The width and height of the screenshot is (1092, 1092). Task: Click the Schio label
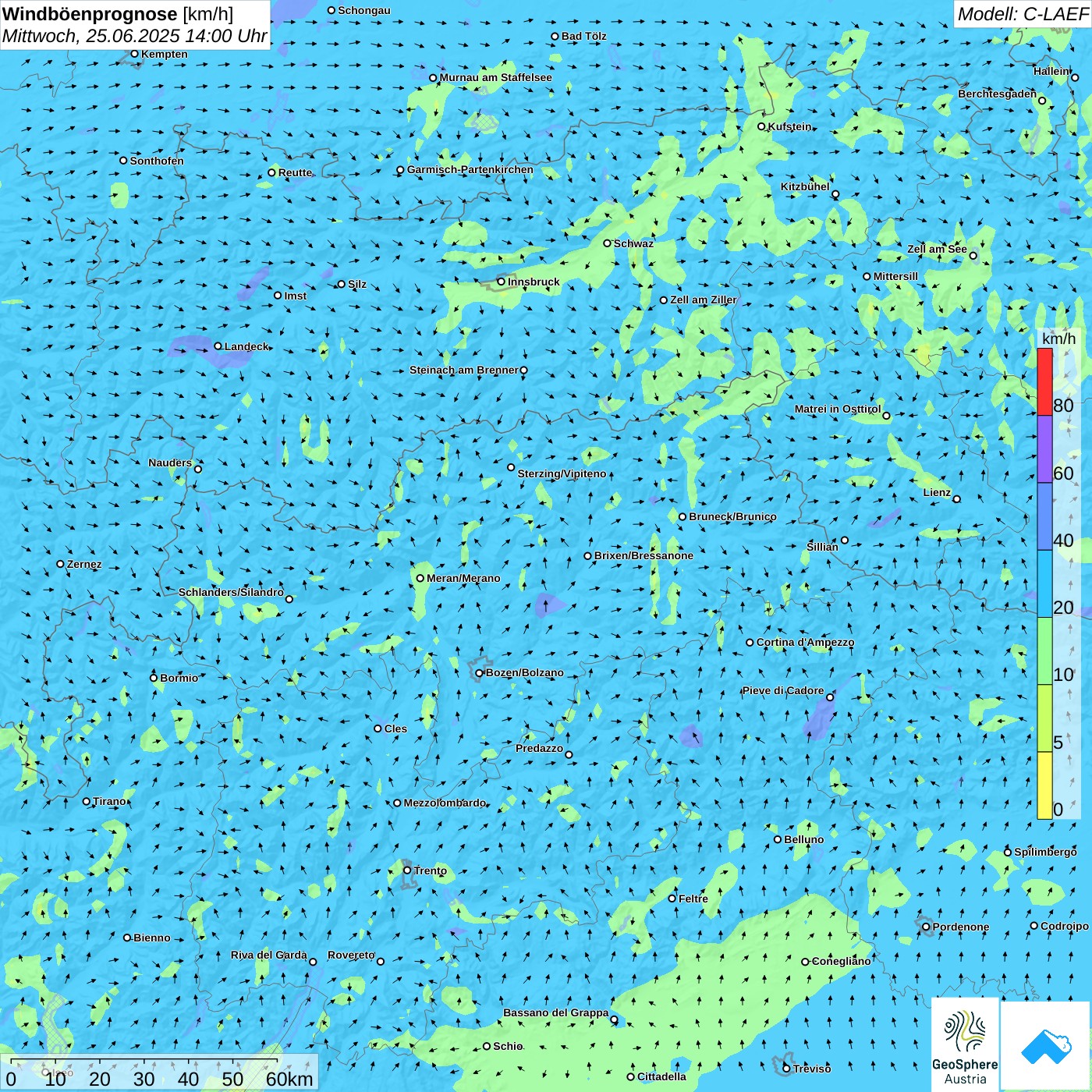coord(508,1046)
